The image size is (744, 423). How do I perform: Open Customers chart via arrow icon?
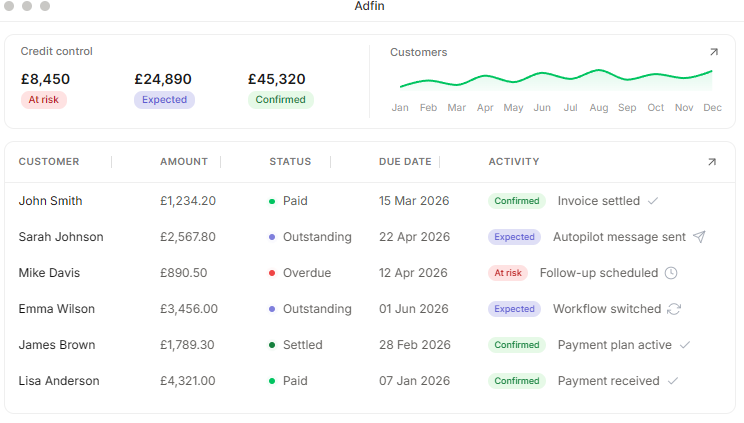point(714,52)
